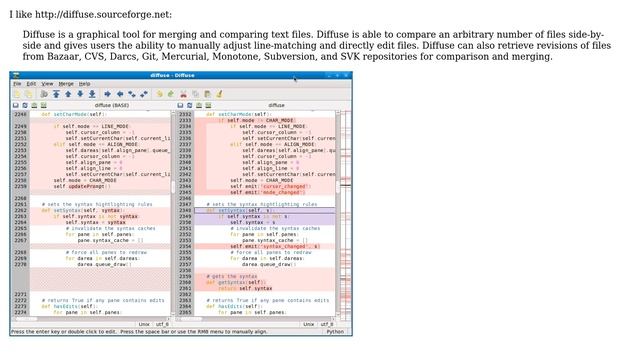Image resolution: width=640 pixels, height=360 pixels.
Task: Click the horizontal scrollbar under the right pane
Action: [x=256, y=318]
